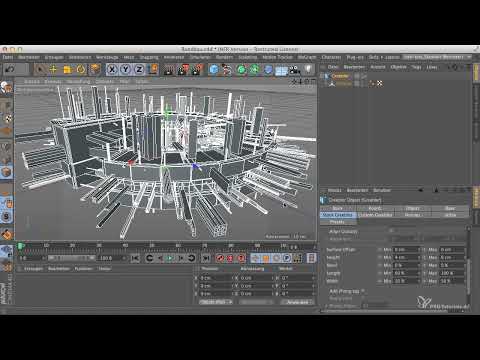Open the size mode dropdown in coordinates manager

(x=256, y=302)
